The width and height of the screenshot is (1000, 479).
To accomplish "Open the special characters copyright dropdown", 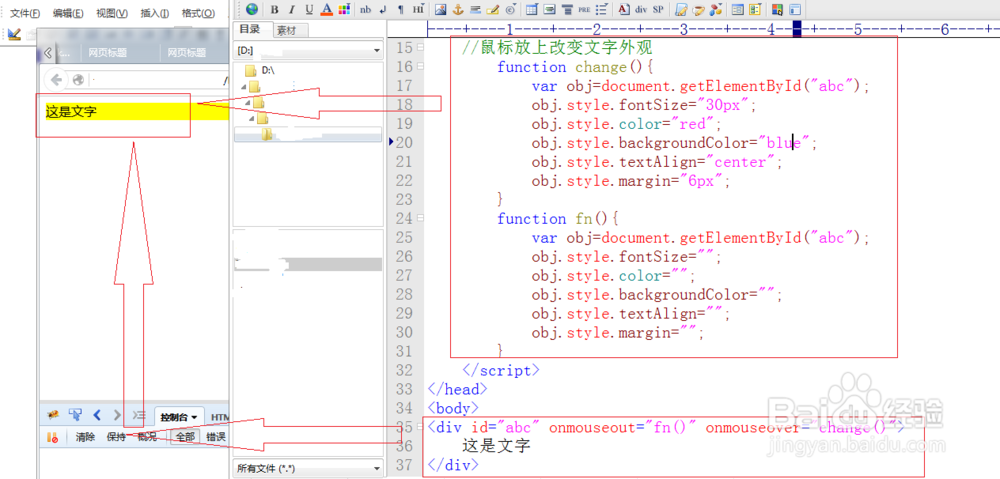I will [511, 9].
